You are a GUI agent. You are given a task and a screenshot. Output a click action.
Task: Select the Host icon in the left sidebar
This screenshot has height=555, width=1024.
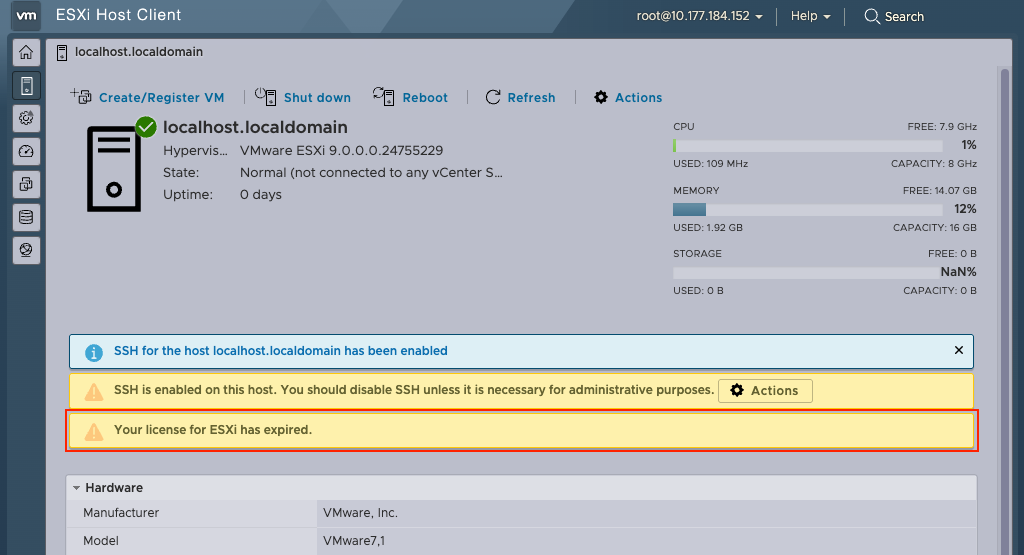click(26, 85)
